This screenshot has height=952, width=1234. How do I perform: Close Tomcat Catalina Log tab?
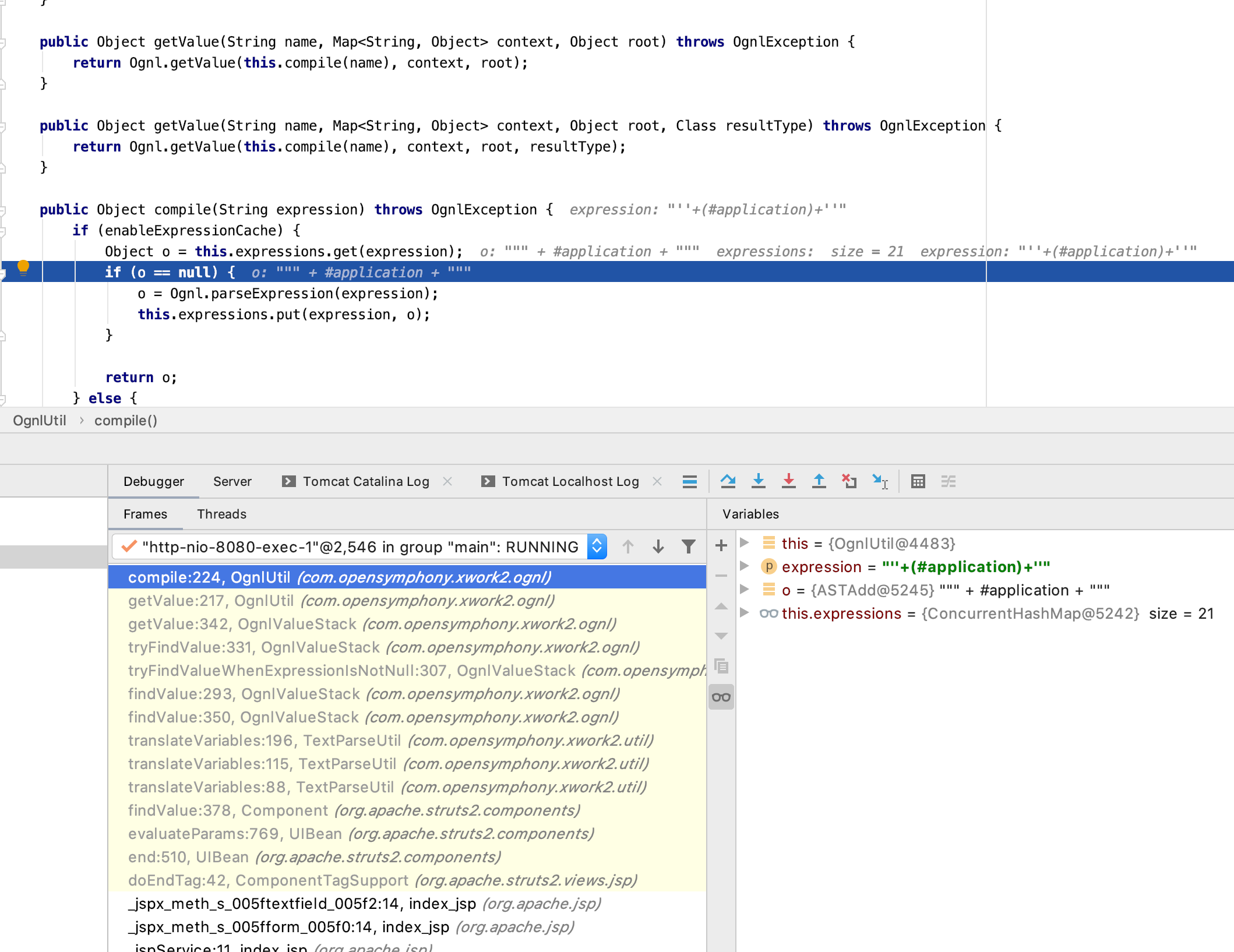pos(447,481)
